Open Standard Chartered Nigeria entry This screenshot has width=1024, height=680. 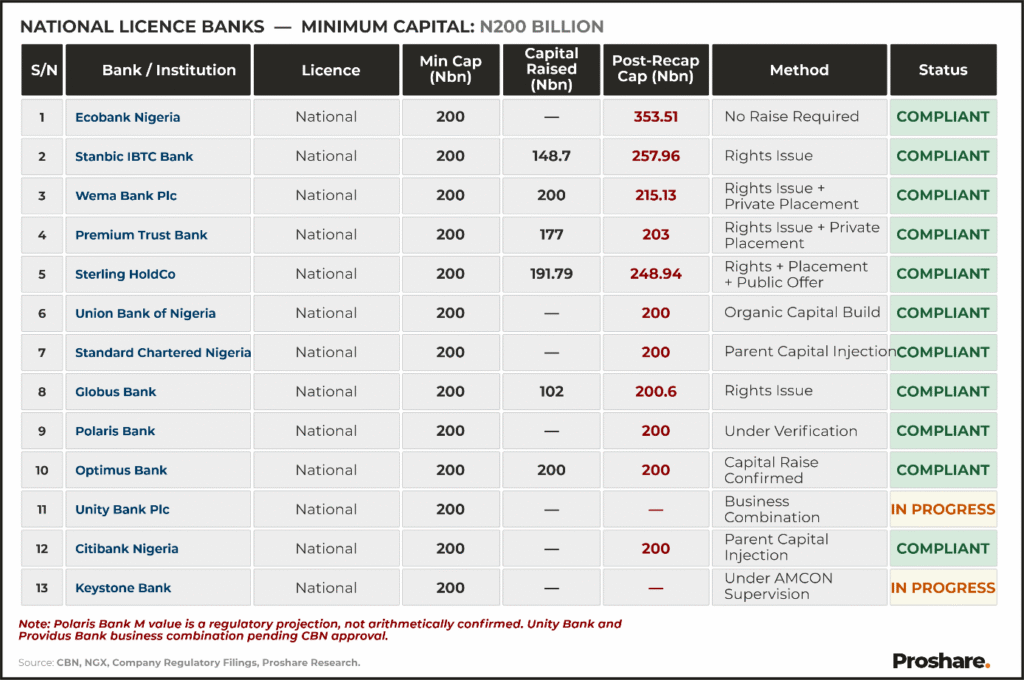(x=162, y=352)
